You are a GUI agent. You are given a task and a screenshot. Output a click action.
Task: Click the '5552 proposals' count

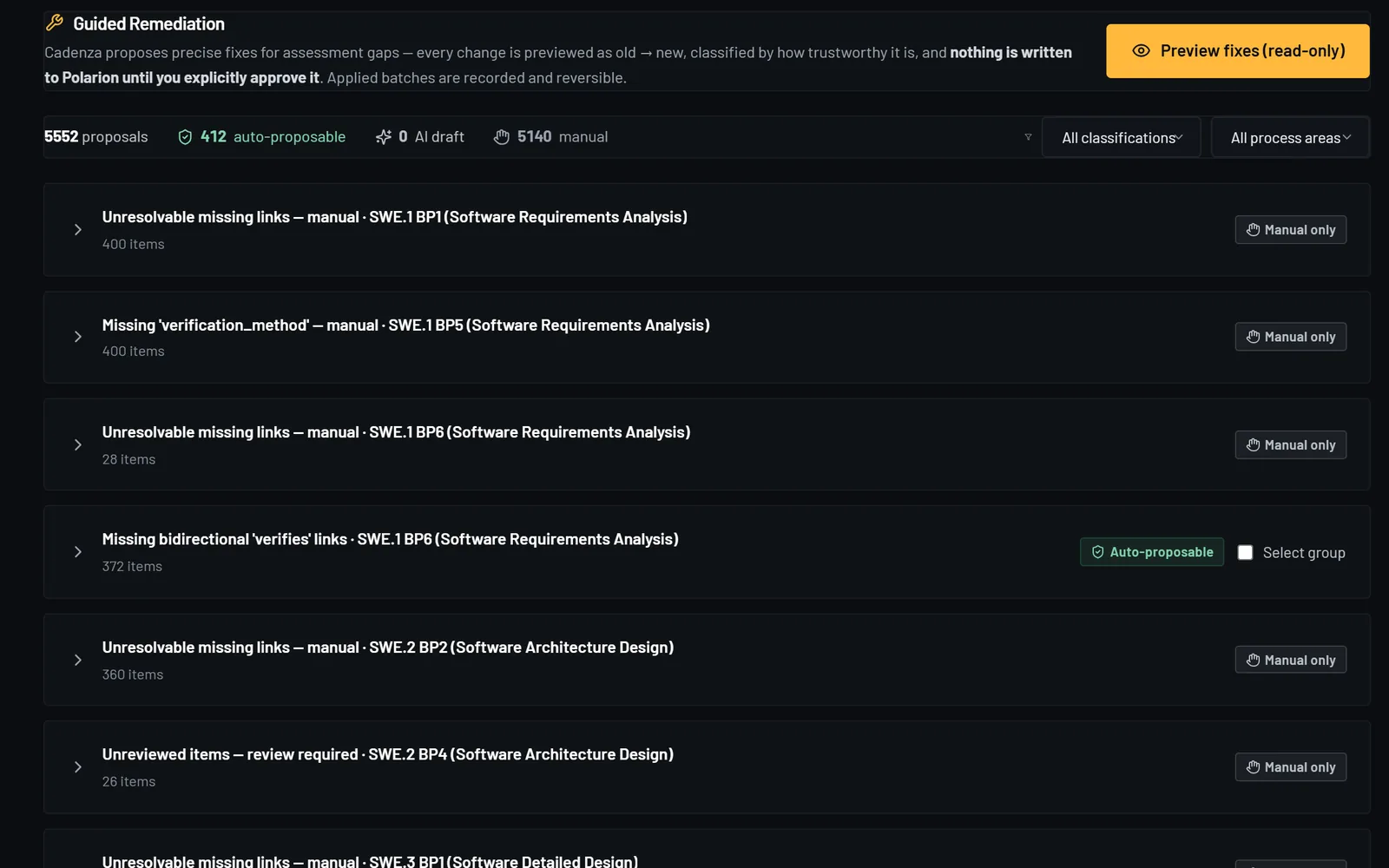pos(95,137)
